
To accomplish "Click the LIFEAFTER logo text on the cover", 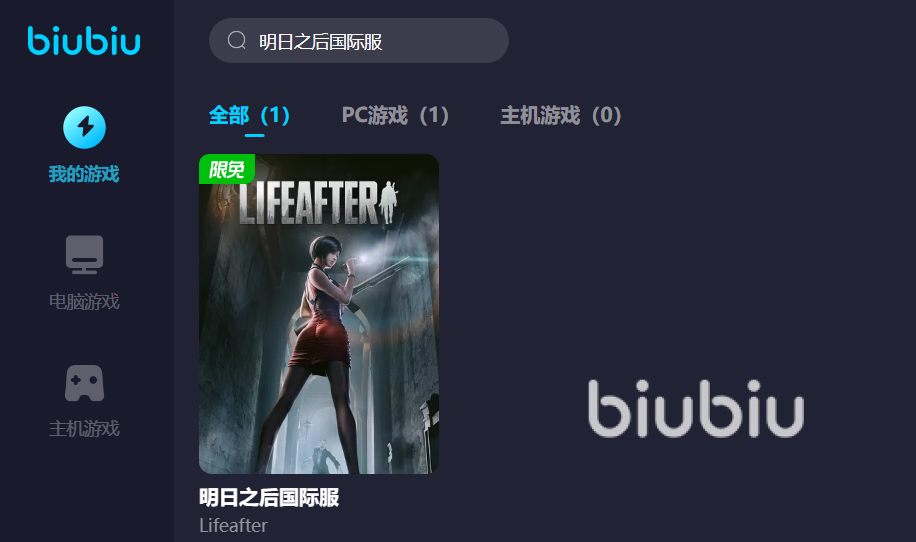I will point(308,203).
